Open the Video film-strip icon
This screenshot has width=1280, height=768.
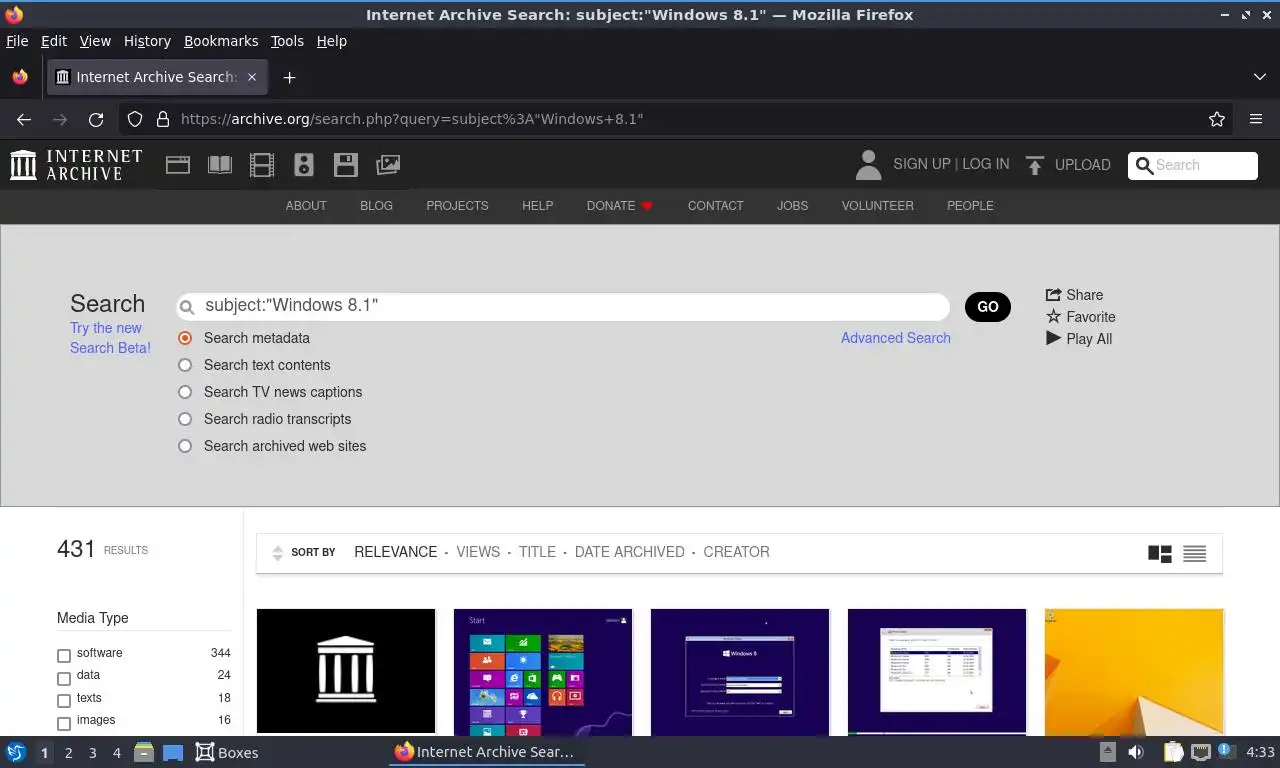pos(262,165)
